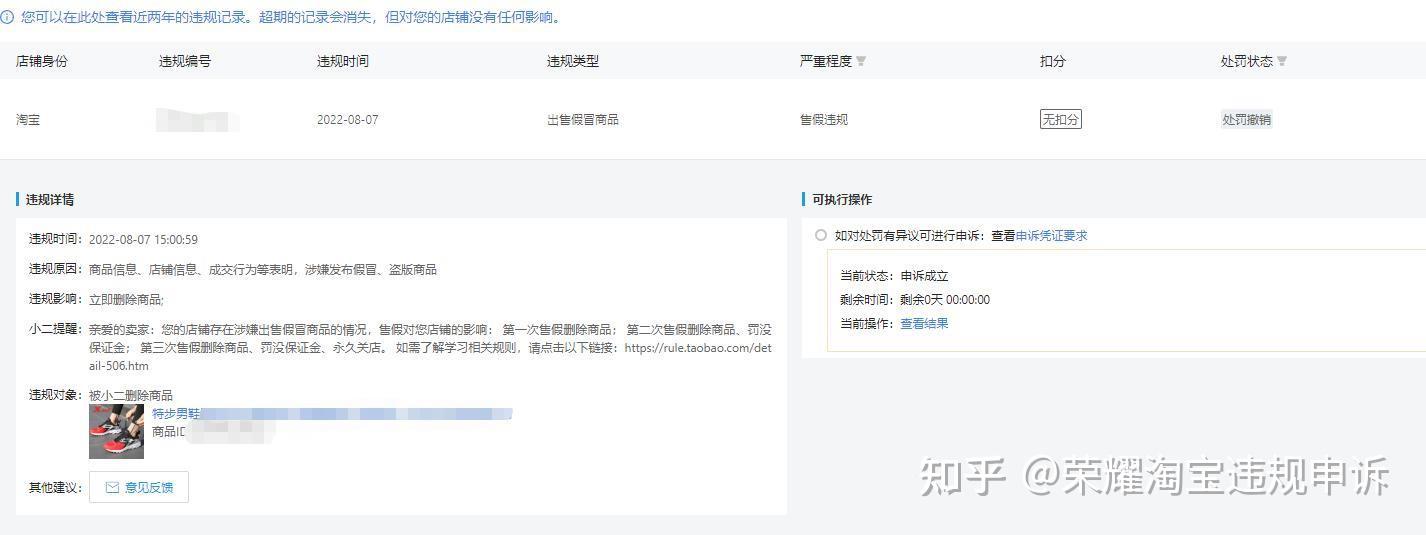The height and width of the screenshot is (535, 1426).
Task: Click the 违规类型 column header
Action: (573, 61)
